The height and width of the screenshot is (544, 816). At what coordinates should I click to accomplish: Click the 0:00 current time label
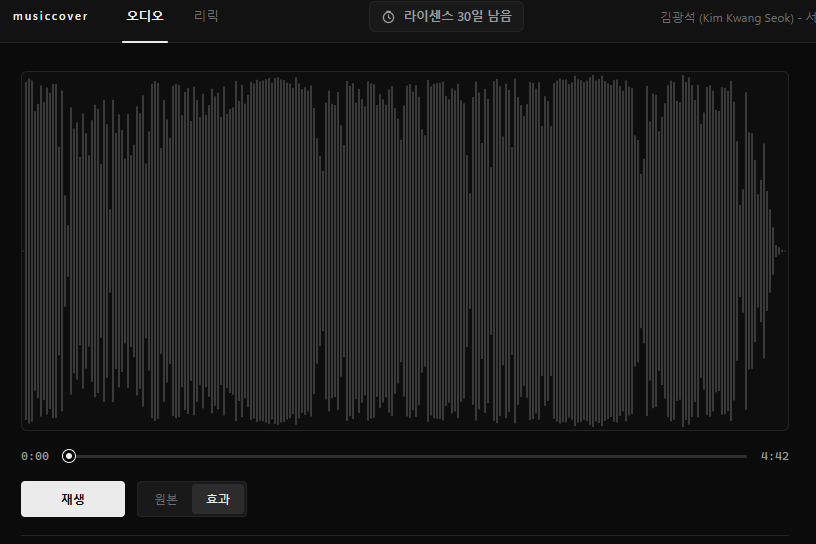35,456
